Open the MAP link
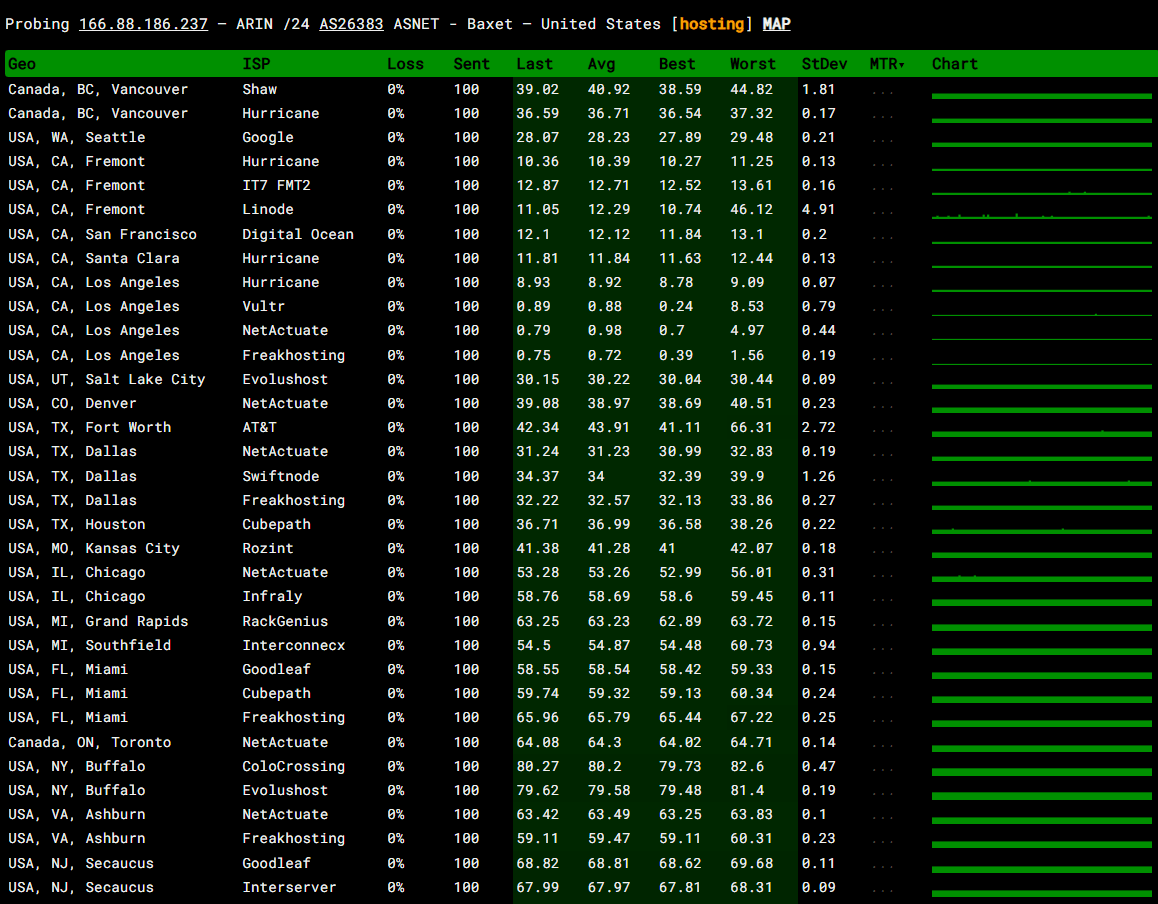This screenshot has width=1158, height=904. point(776,24)
